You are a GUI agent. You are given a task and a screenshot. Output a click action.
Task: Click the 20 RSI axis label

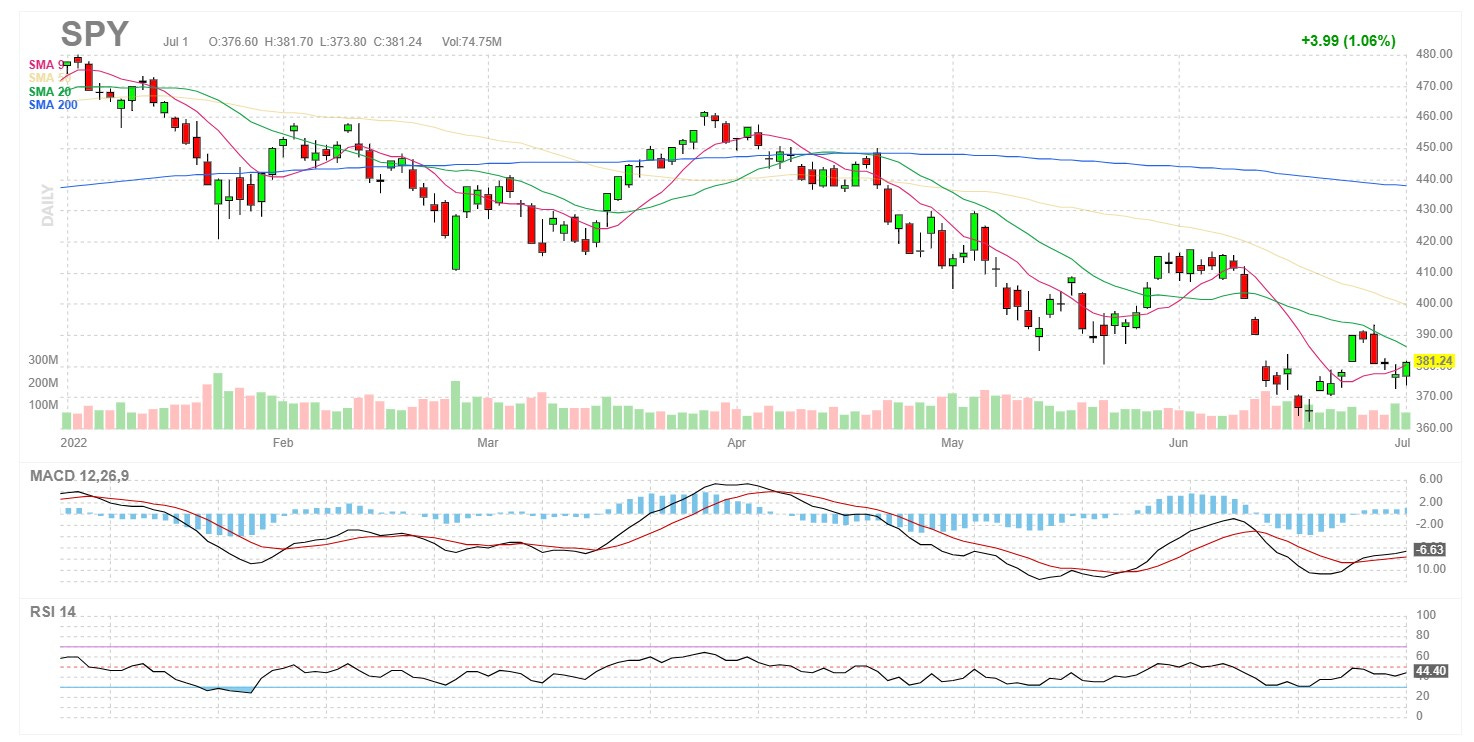1424,695
